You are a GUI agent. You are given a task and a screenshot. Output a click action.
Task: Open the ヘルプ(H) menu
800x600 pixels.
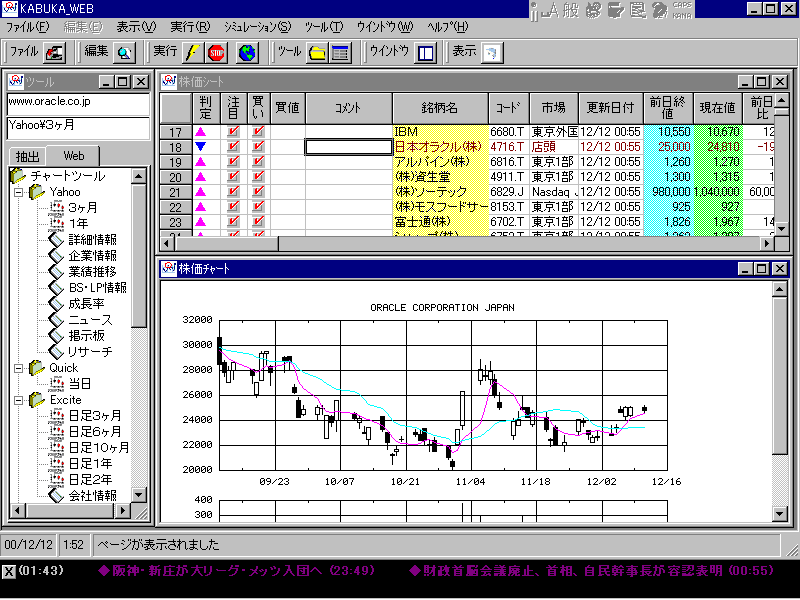coord(447,27)
